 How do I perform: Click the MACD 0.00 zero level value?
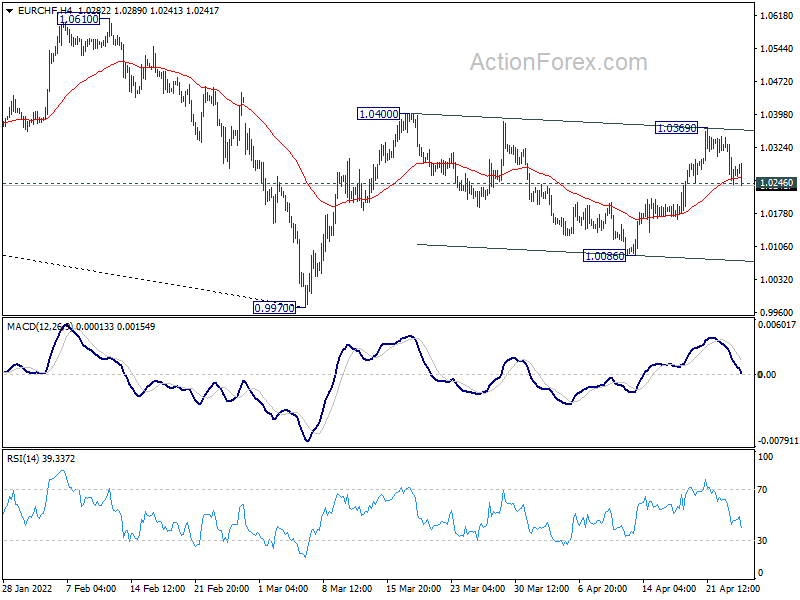coord(767,374)
